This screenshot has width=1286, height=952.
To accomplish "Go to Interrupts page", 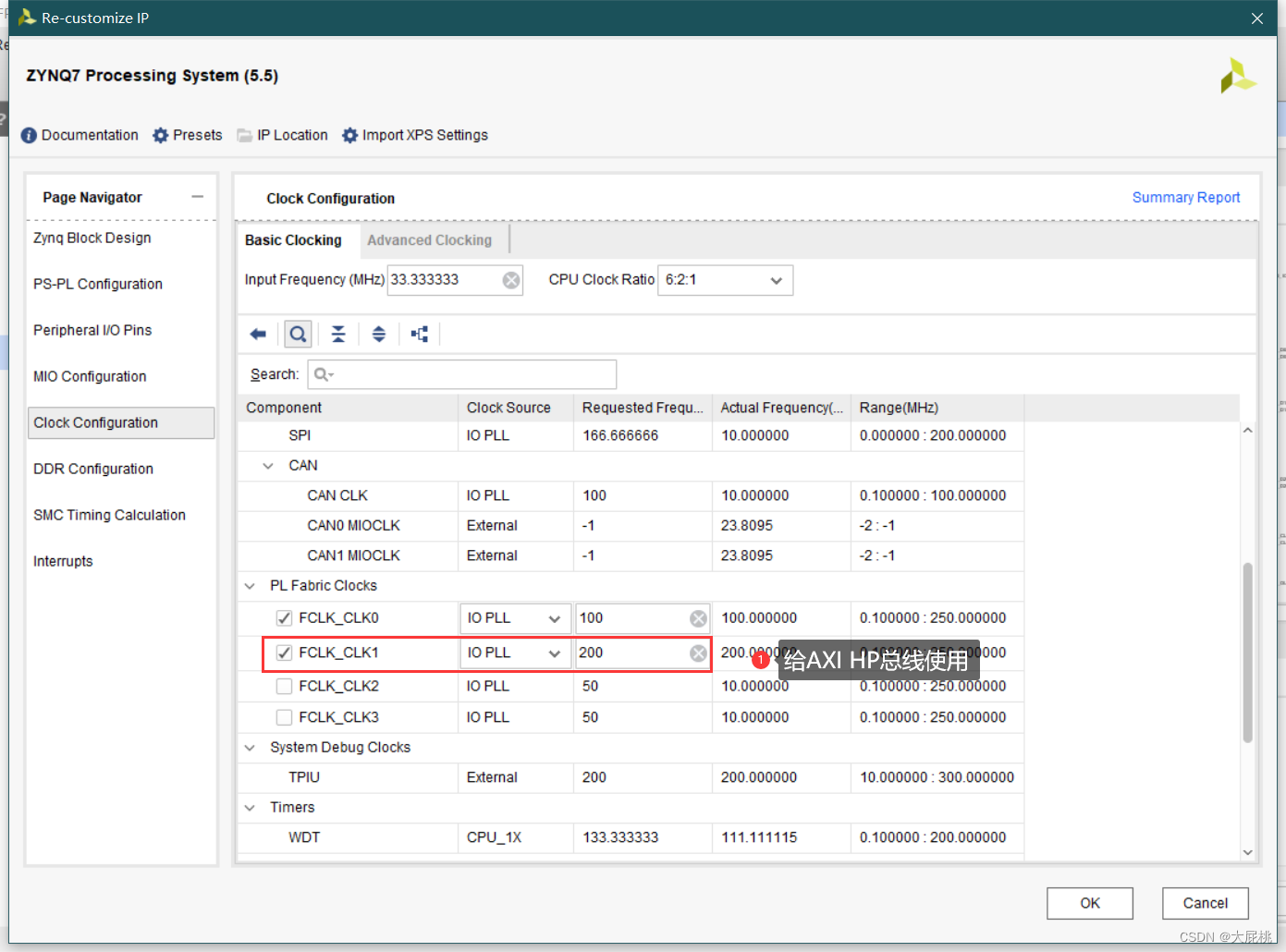I will 63,561.
